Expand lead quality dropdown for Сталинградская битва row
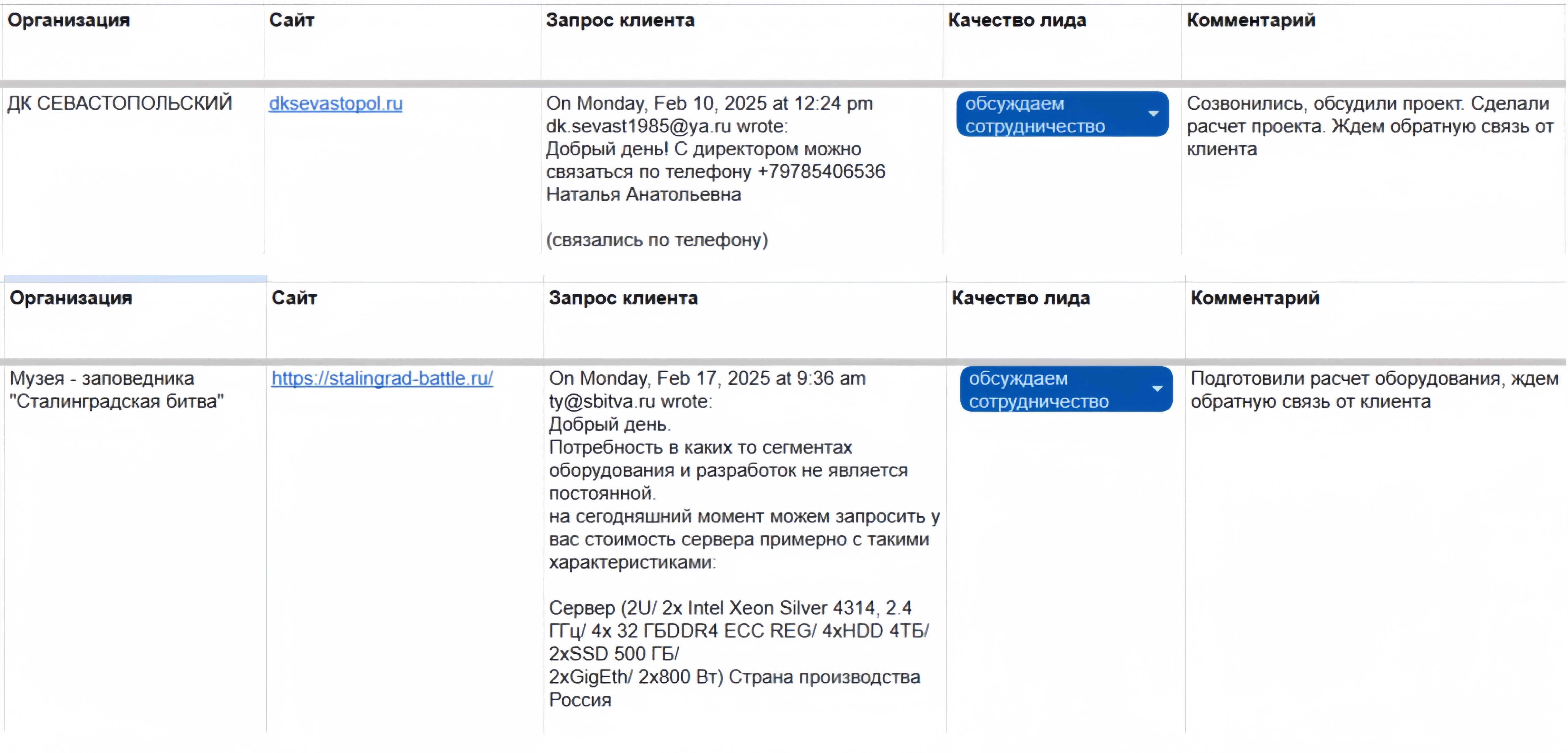Viewport: 1568px width, 753px height. tap(1156, 389)
